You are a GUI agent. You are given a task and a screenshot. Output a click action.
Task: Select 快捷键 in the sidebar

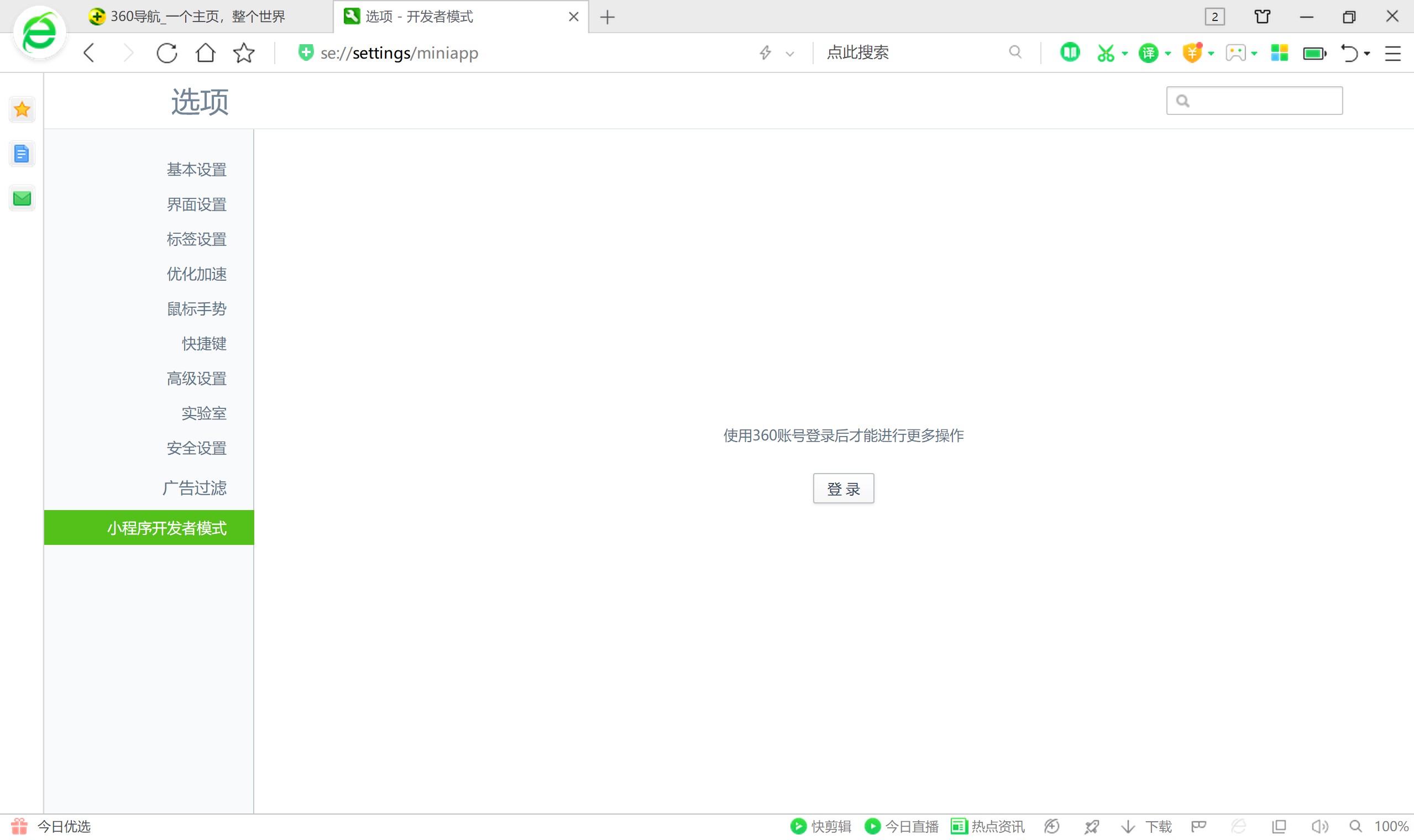tap(204, 344)
